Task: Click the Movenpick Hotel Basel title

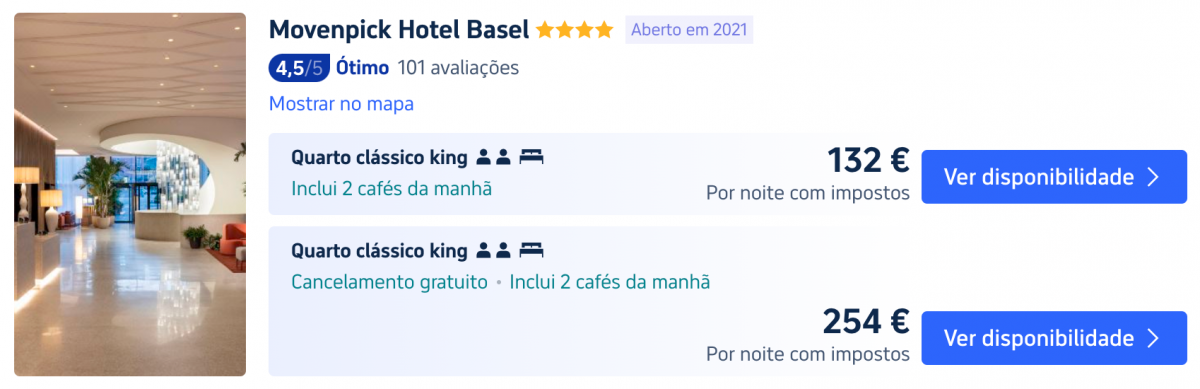Action: pyautogui.click(x=399, y=30)
